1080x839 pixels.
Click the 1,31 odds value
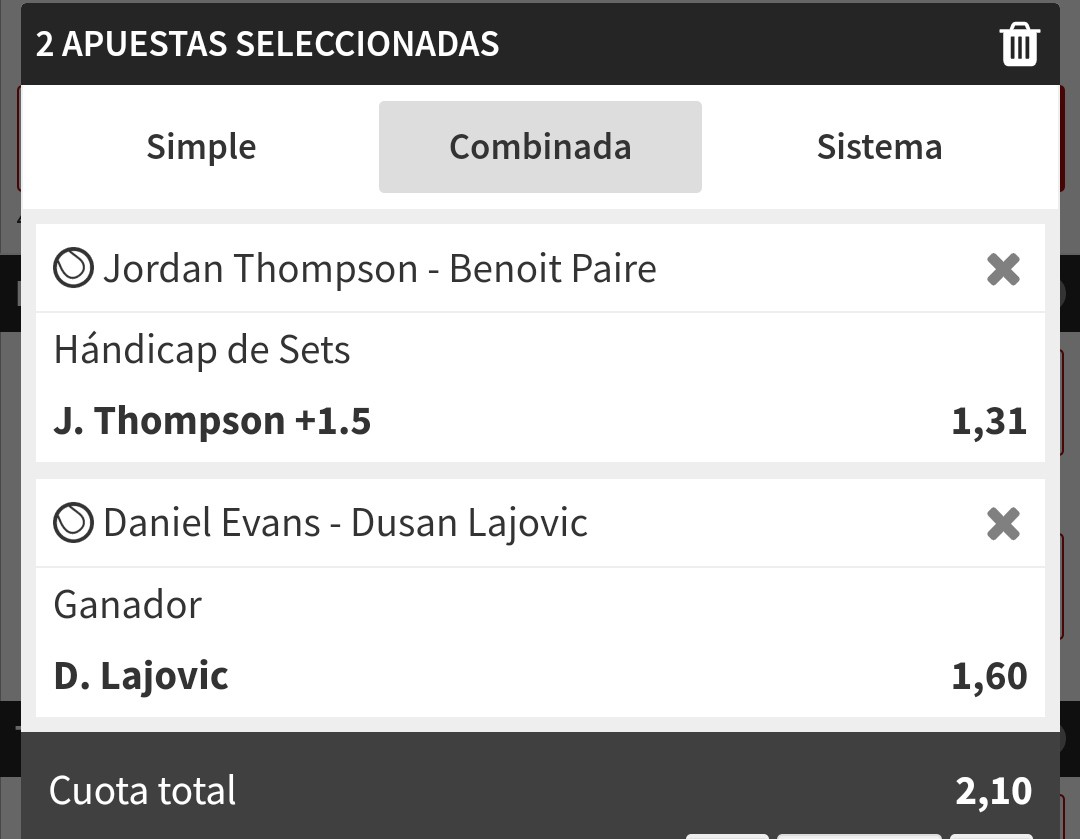989,421
